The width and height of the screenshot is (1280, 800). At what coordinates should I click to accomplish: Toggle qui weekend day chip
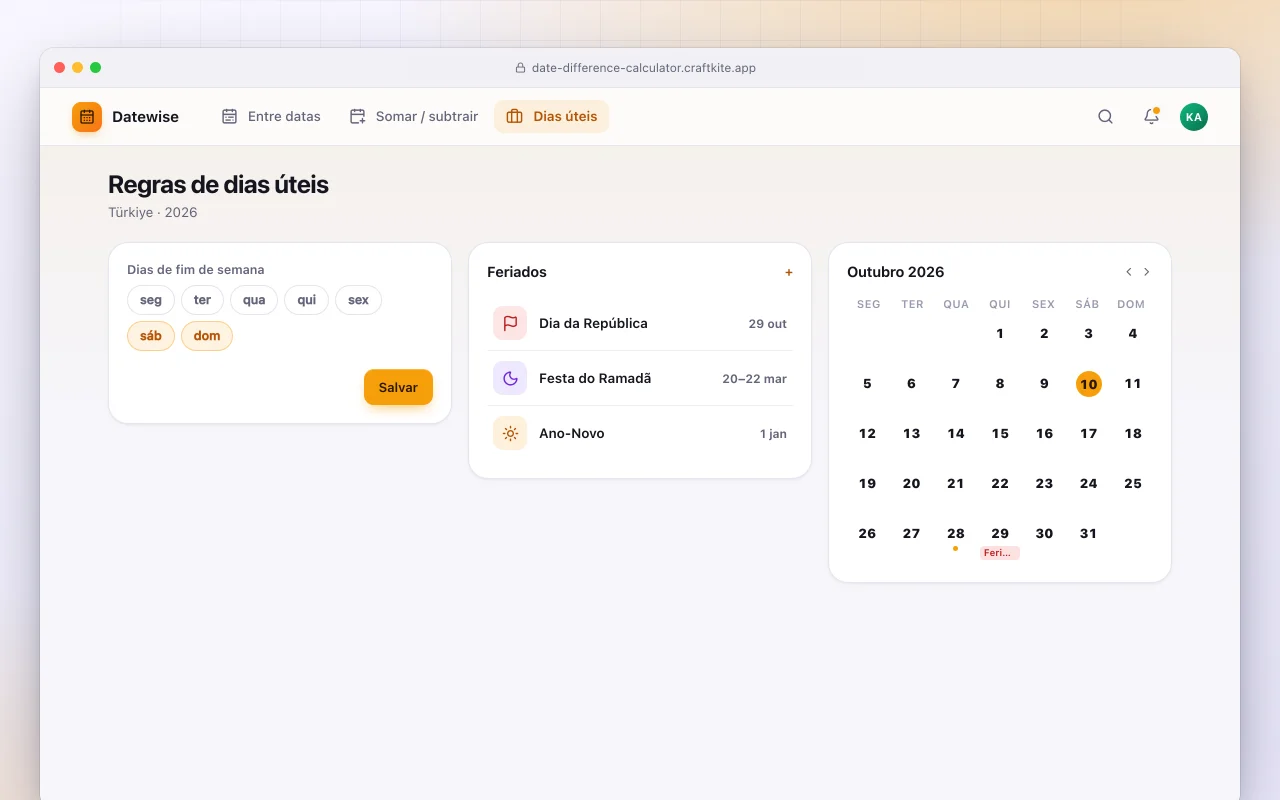306,300
